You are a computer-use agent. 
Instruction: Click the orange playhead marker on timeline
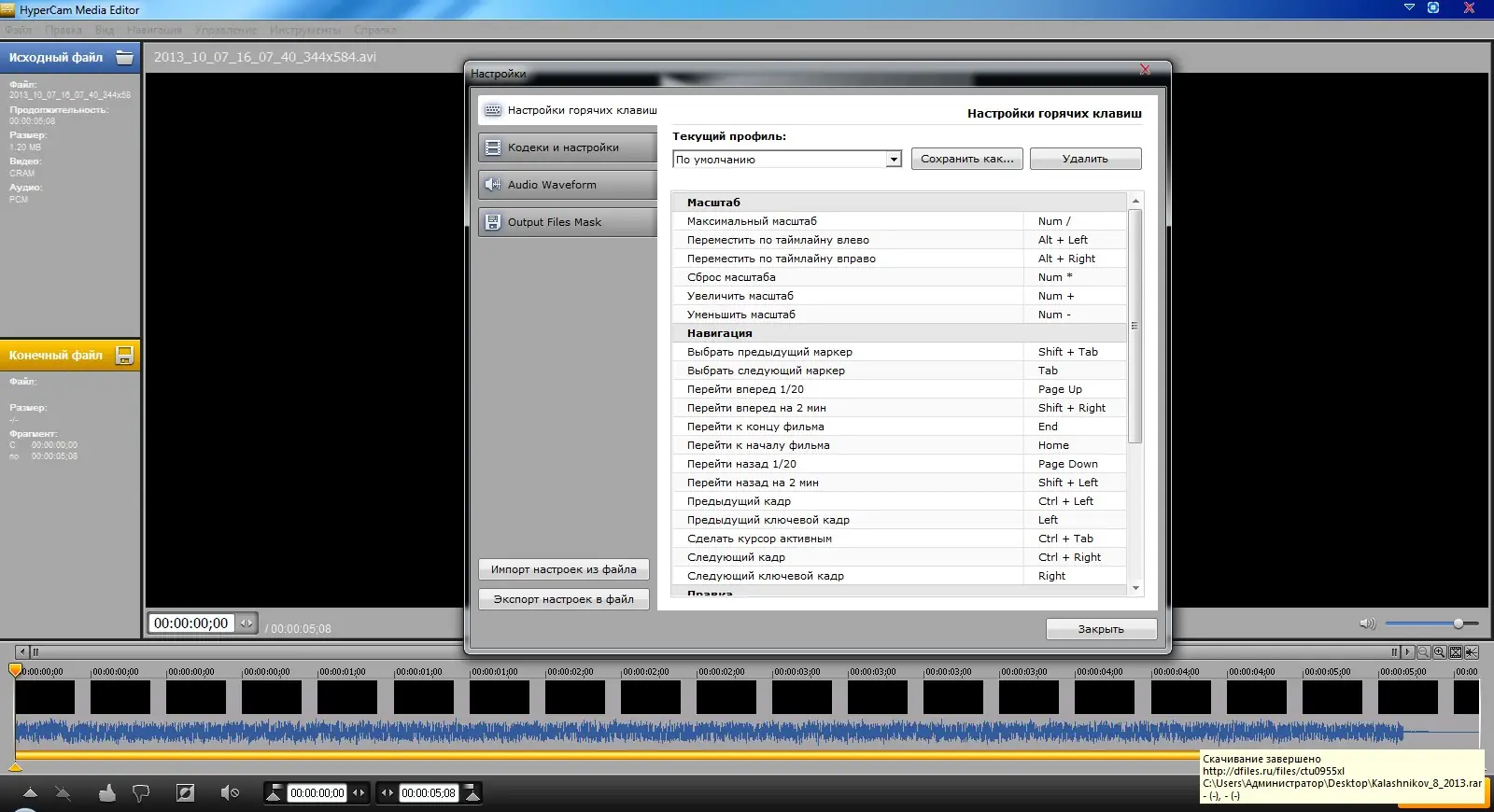pos(15,670)
